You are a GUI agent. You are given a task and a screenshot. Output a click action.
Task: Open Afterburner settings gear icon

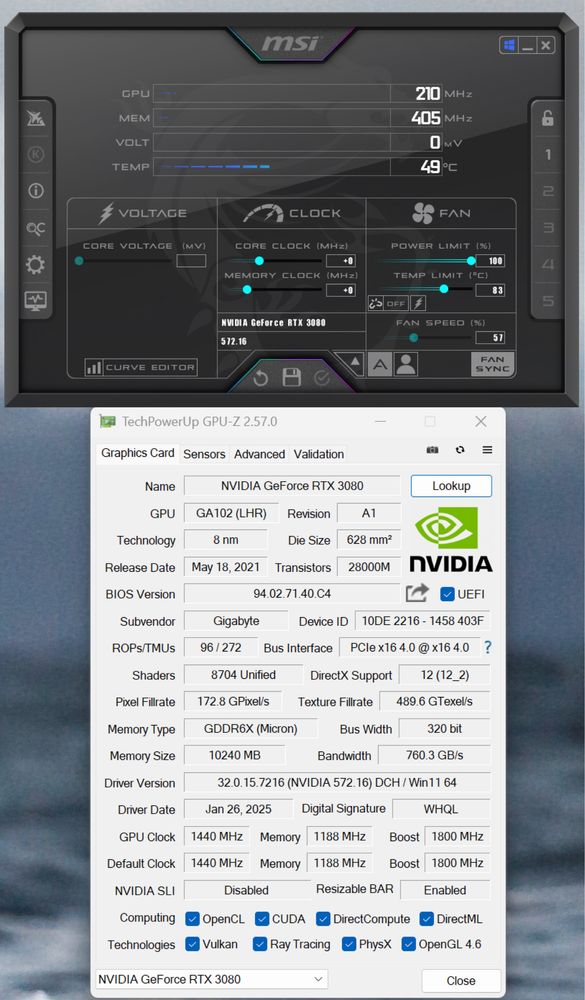tap(36, 264)
